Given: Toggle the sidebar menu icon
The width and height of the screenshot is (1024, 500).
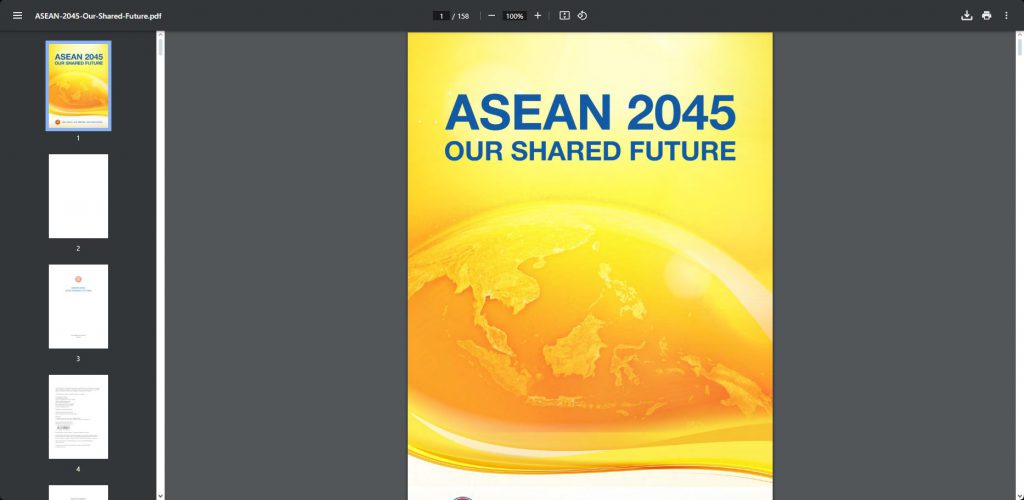Looking at the screenshot, I should click(x=18, y=16).
